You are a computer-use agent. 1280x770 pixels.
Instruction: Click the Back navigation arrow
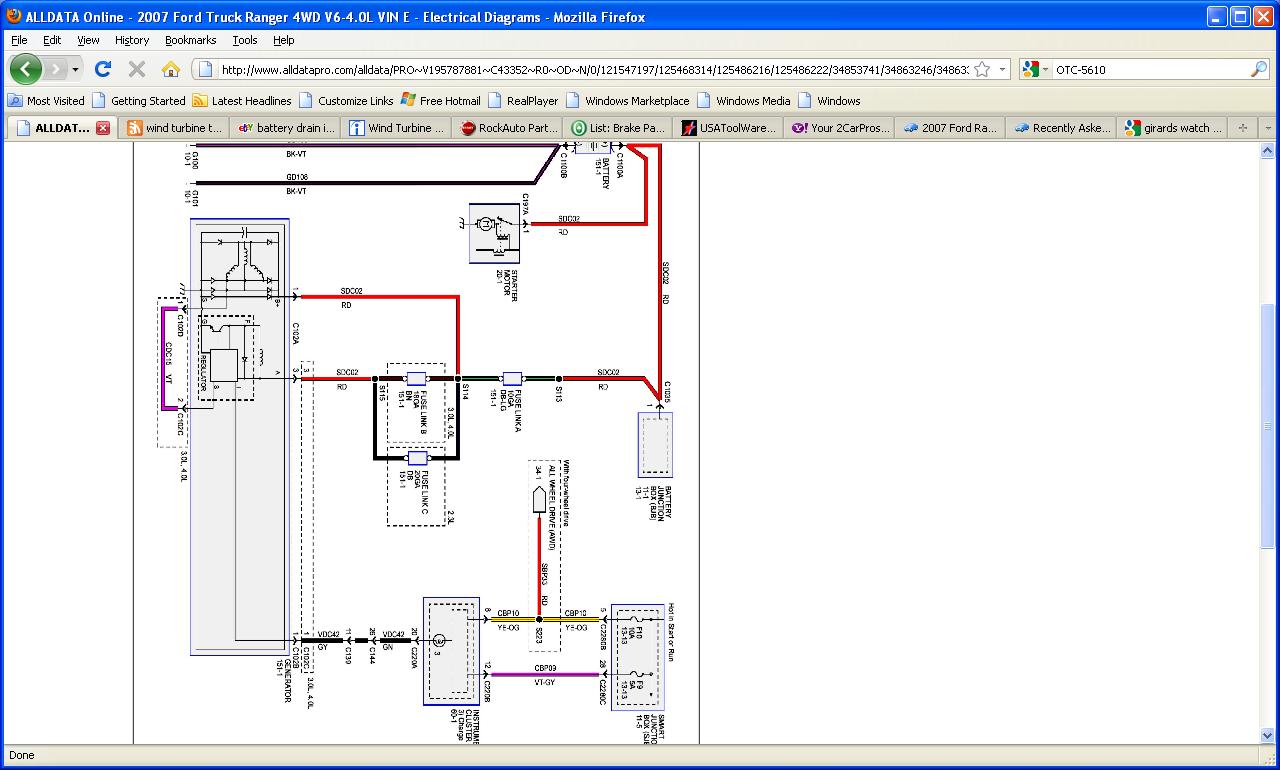(x=25, y=69)
